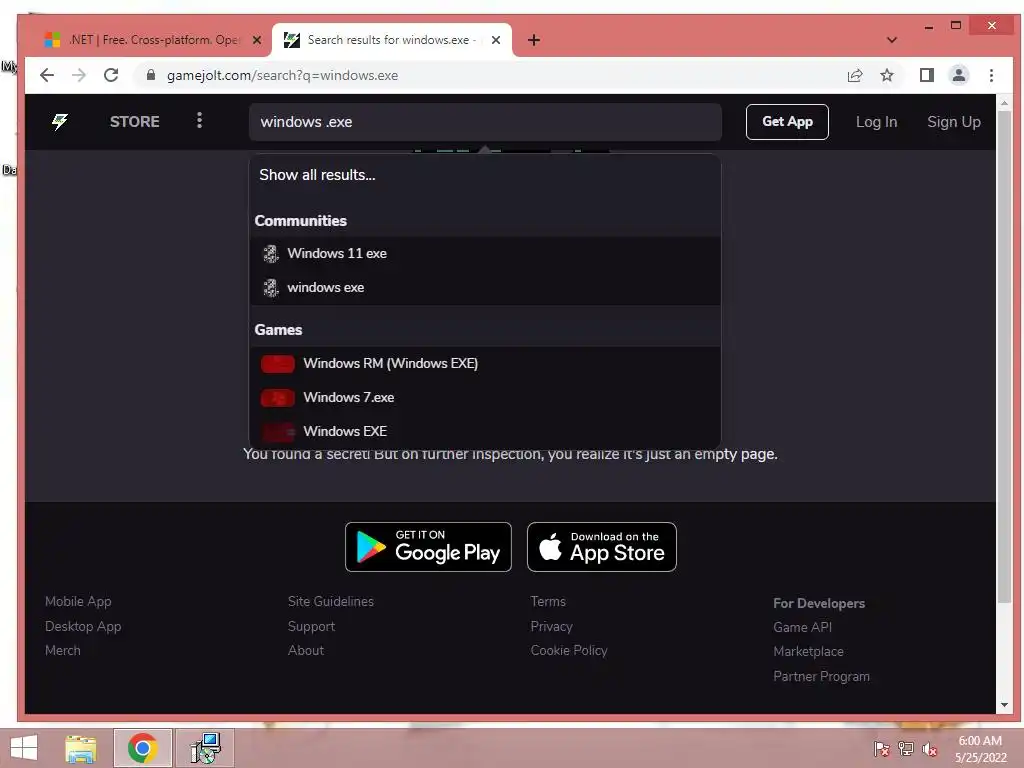Open the Site Guidelines link
Screen dimensions: 1024x768
[330, 601]
